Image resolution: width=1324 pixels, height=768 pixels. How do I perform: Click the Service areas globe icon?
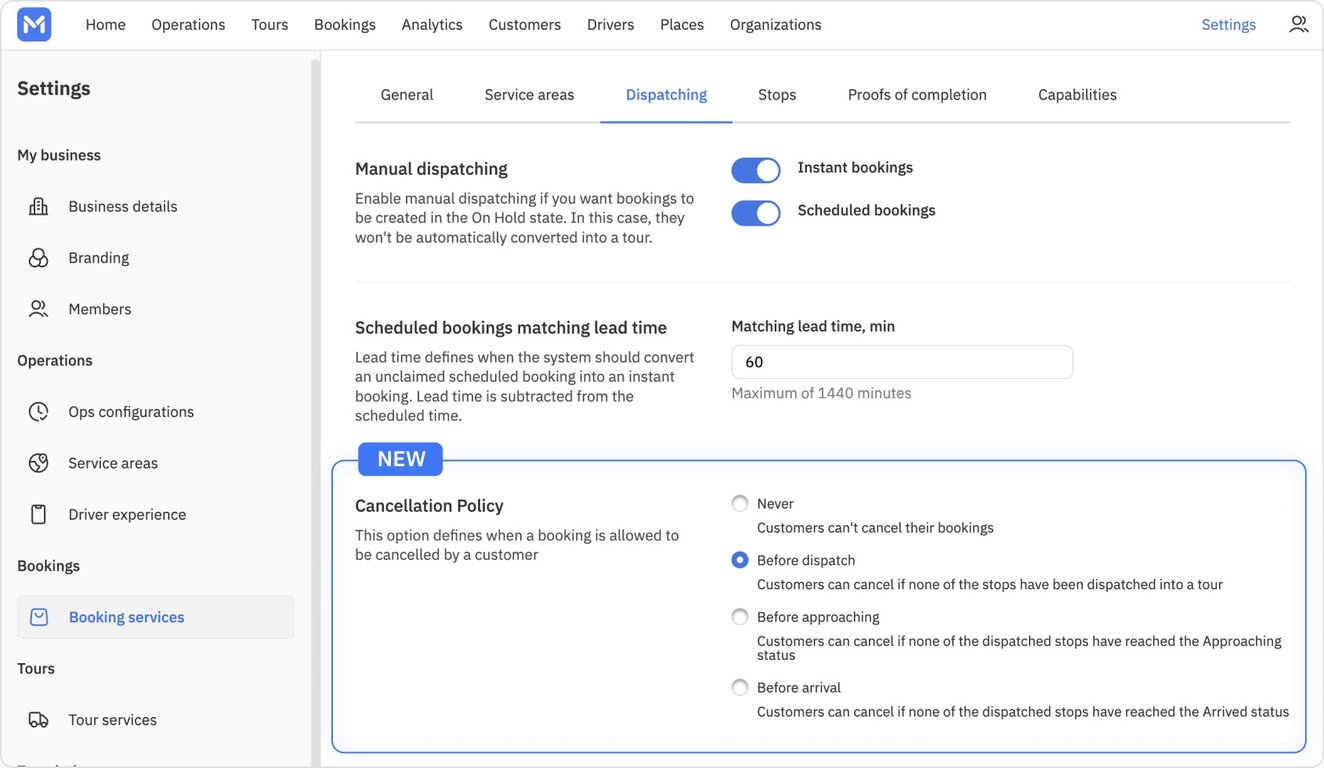click(x=39, y=463)
